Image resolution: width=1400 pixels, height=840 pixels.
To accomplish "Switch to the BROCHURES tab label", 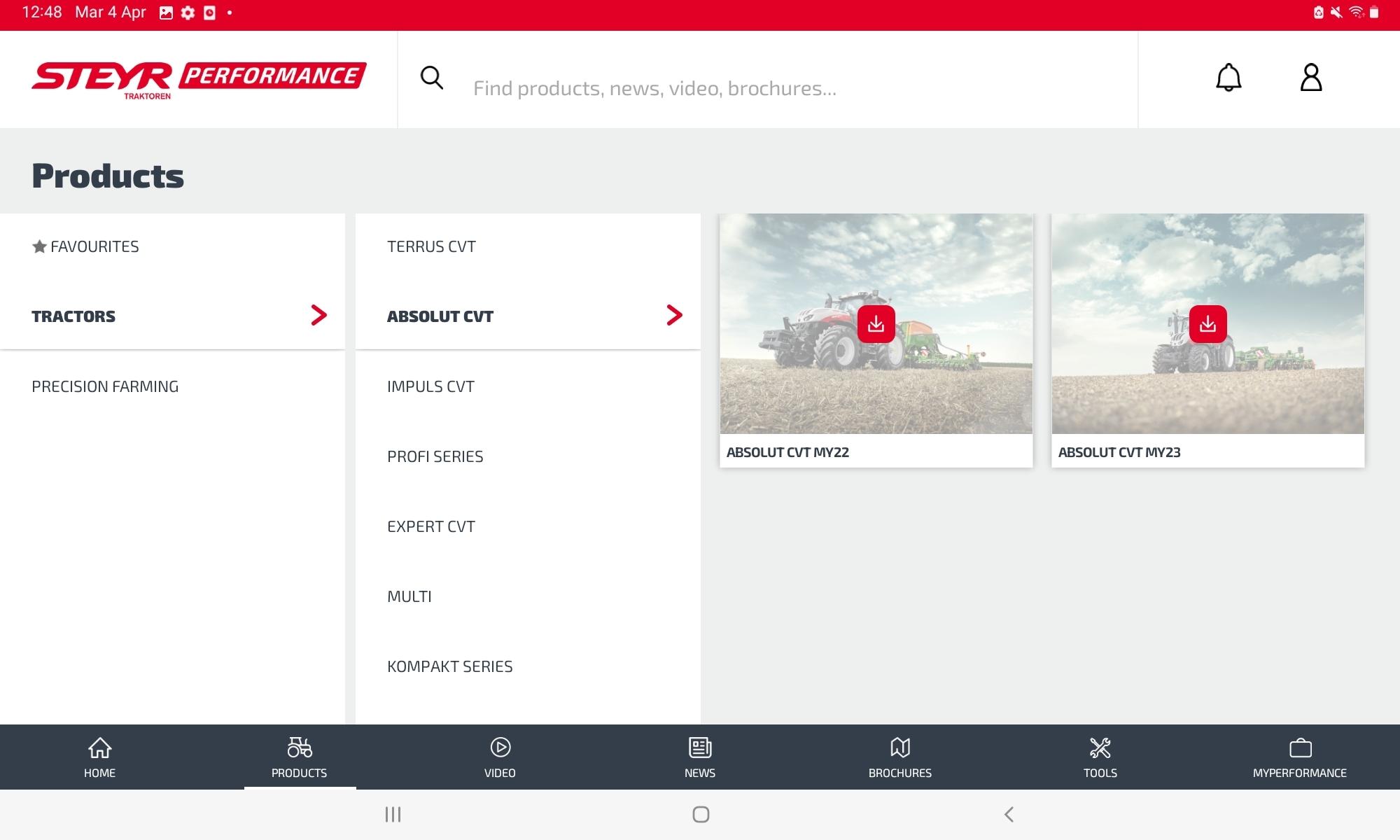I will pos(900,773).
